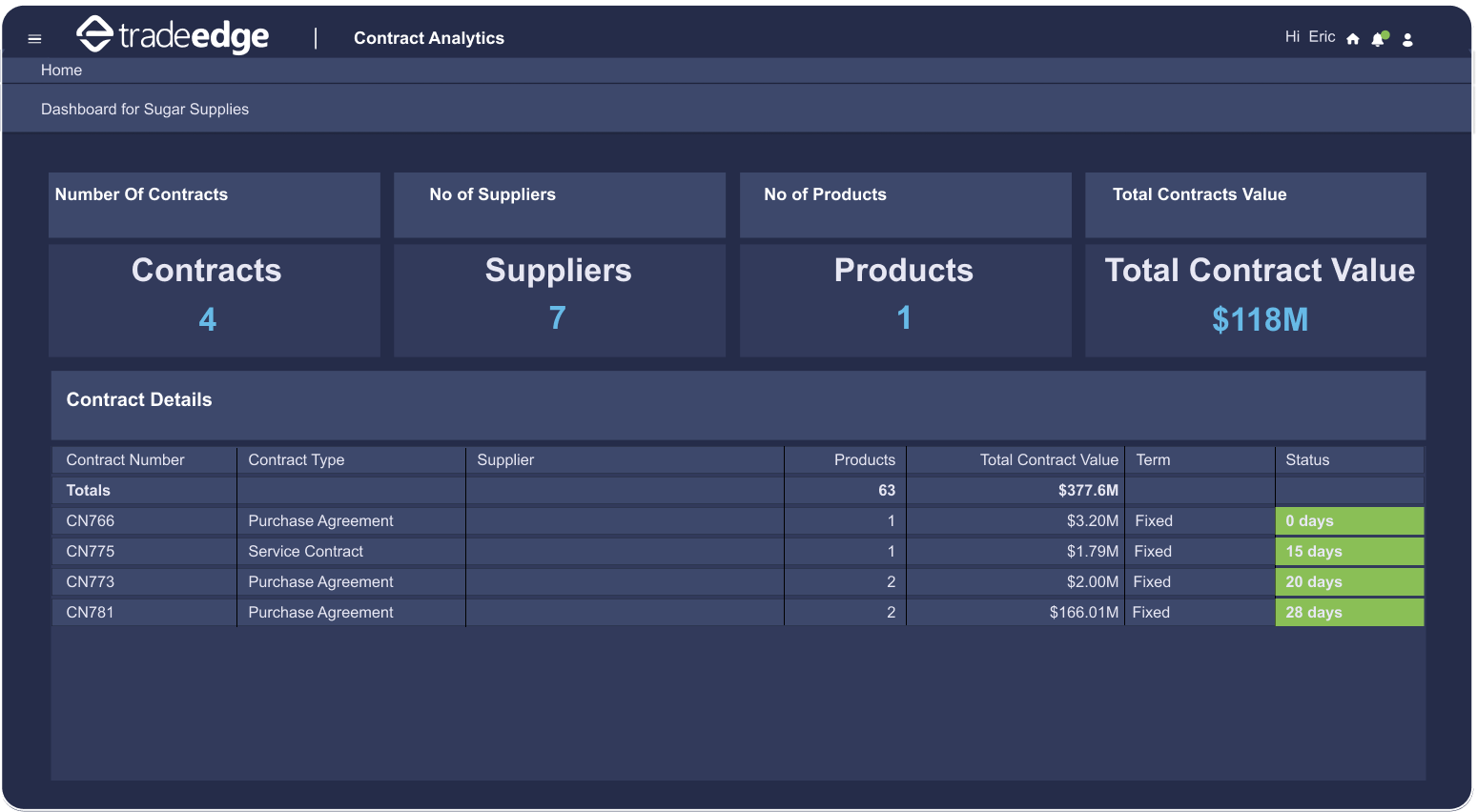Select contract CN773 in table
Screen dimensions: 1477x812
coord(91,582)
